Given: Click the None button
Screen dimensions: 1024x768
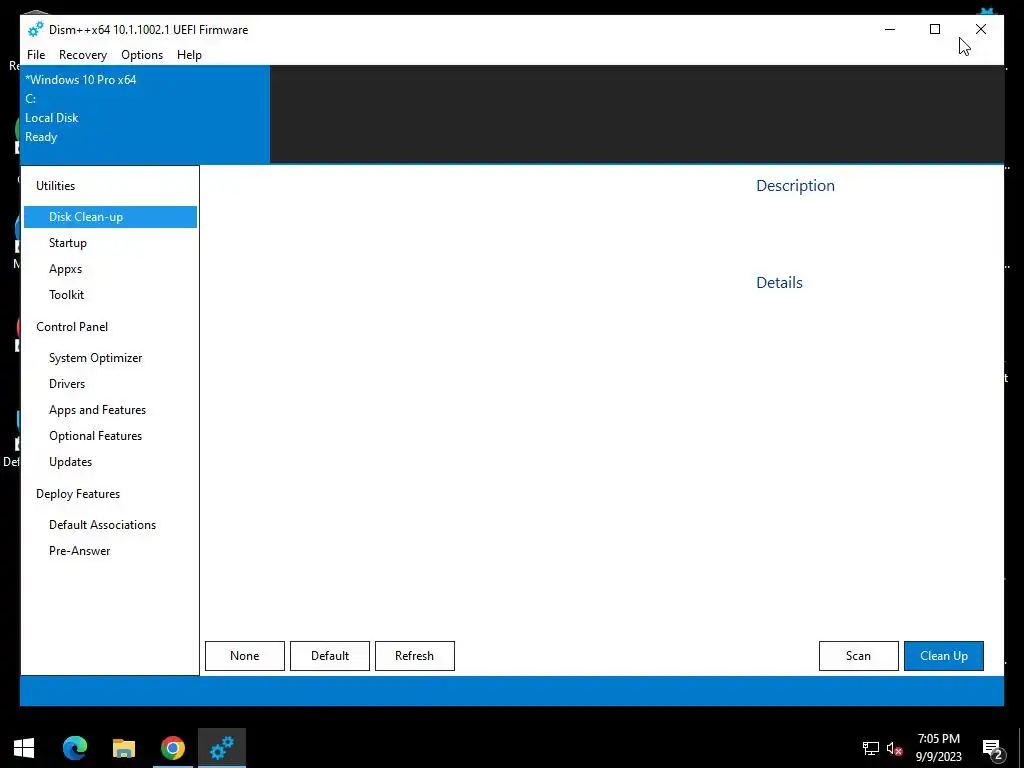Looking at the screenshot, I should tap(245, 656).
